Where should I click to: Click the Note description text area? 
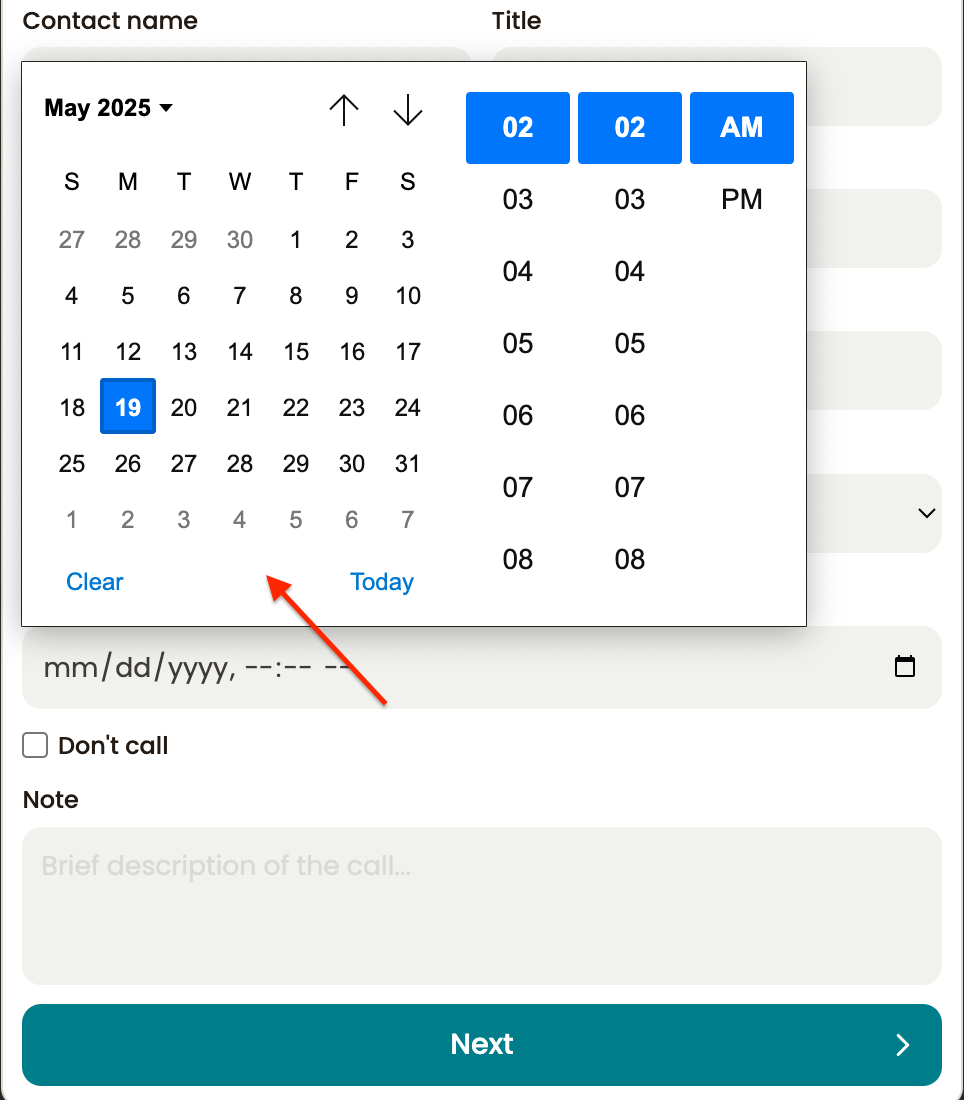[x=482, y=906]
